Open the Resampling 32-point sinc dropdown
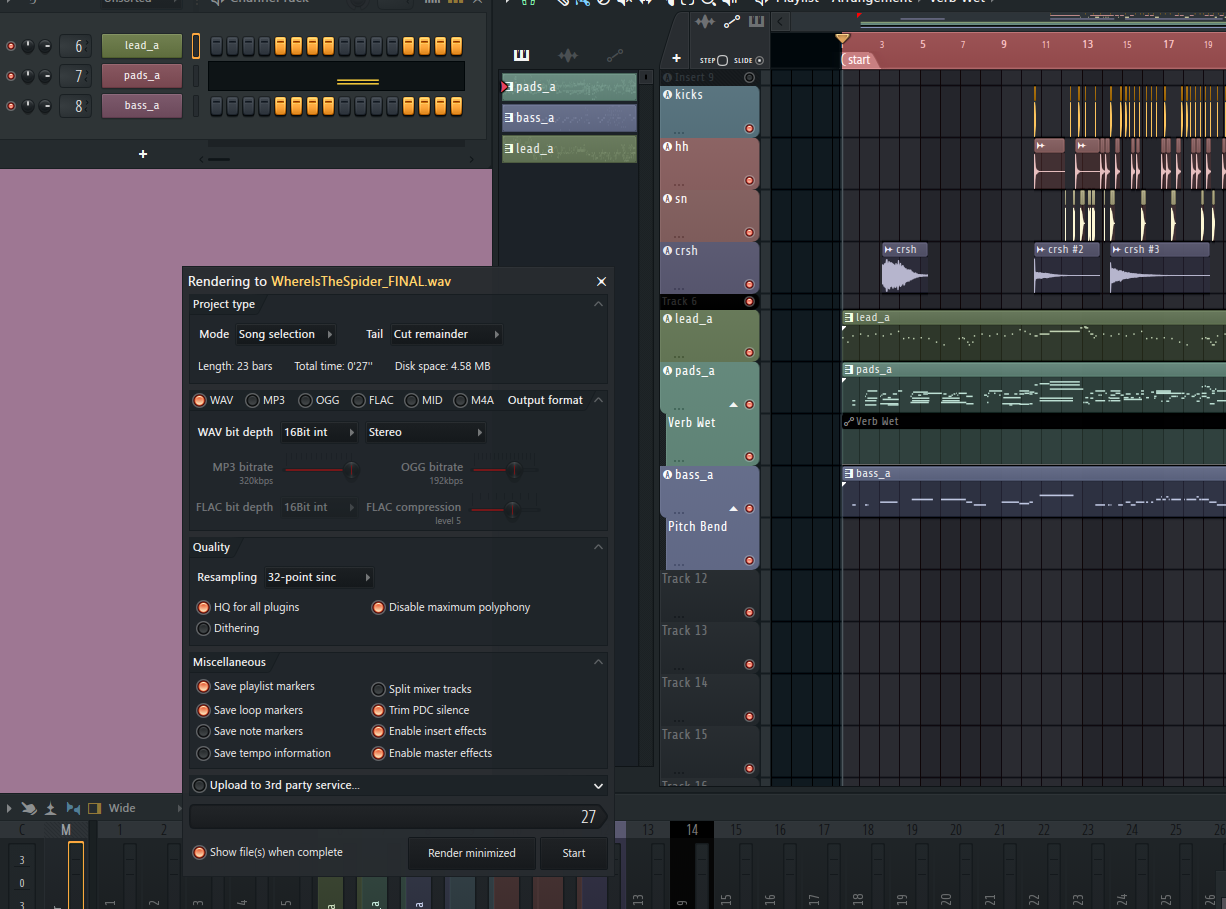 tap(318, 578)
